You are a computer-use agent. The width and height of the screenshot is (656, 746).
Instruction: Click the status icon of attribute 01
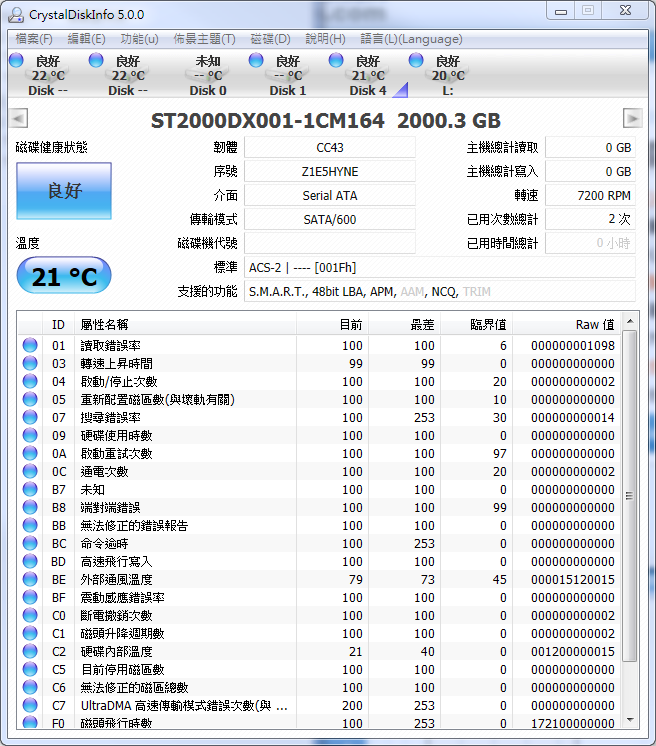(x=30, y=345)
